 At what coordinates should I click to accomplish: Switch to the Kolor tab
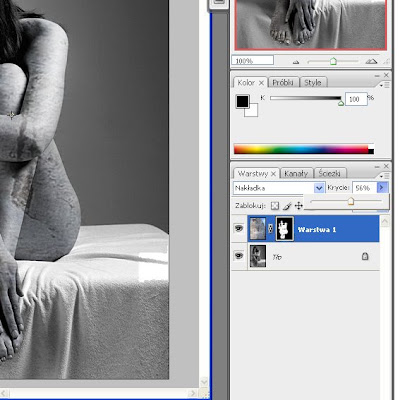(246, 83)
